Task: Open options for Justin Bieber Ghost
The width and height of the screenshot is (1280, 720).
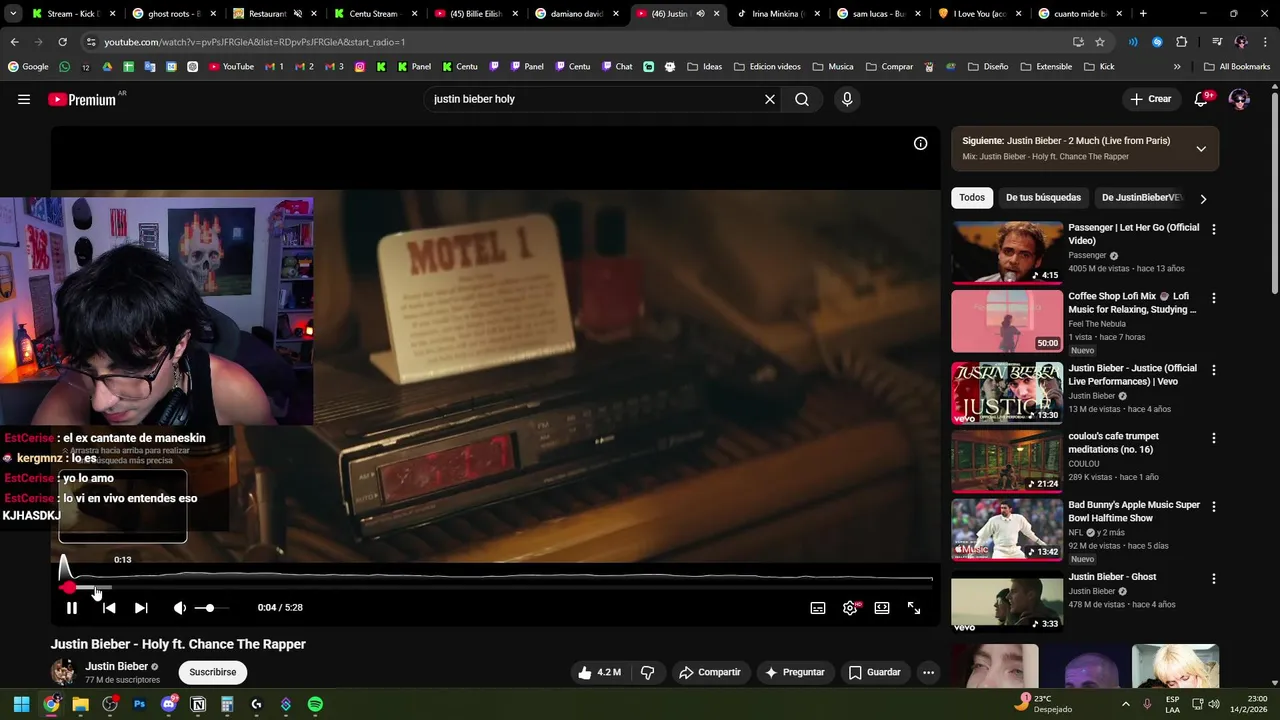Action: (x=1214, y=579)
